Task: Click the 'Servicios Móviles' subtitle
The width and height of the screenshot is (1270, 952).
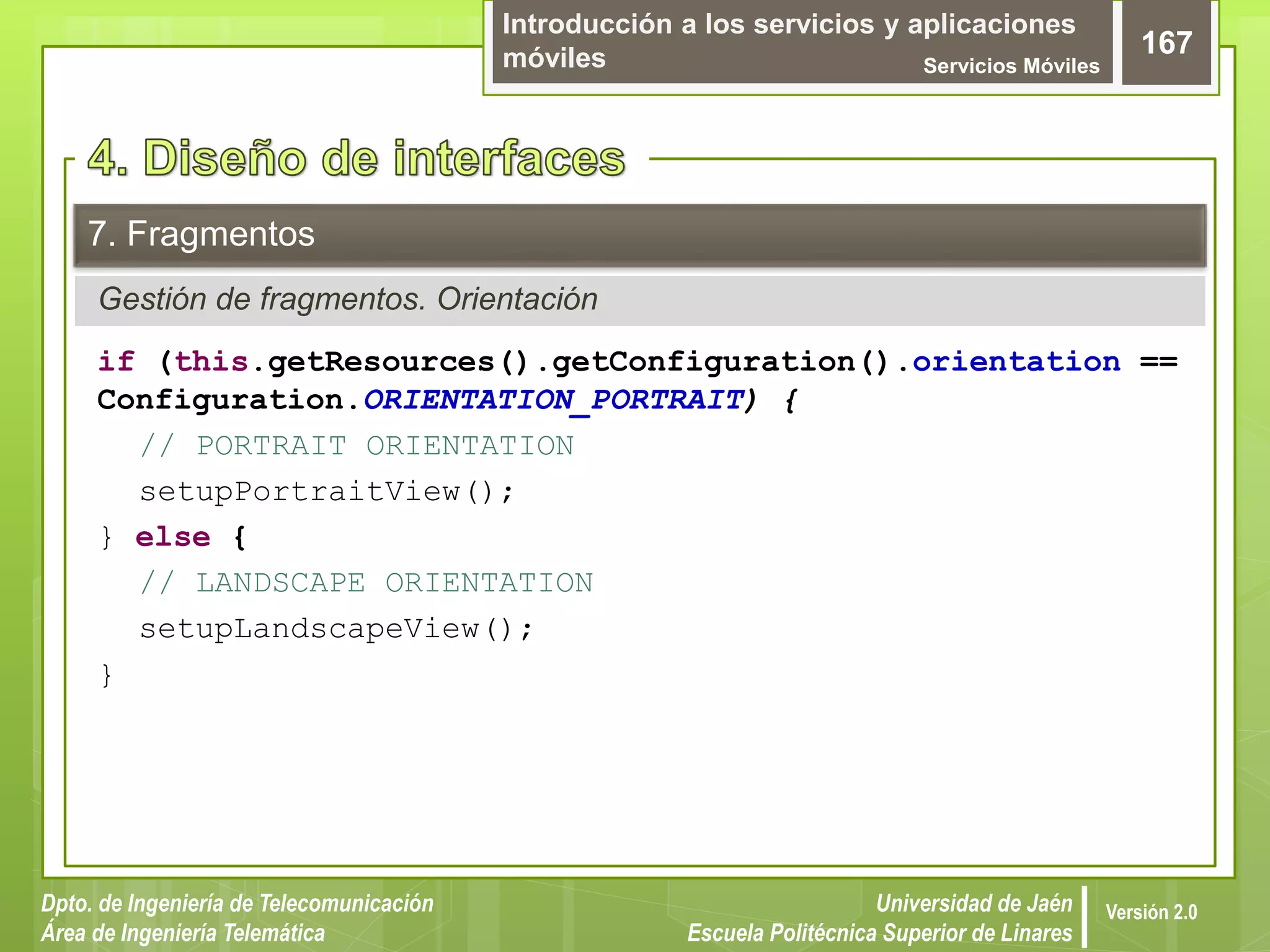Action: (x=1011, y=66)
